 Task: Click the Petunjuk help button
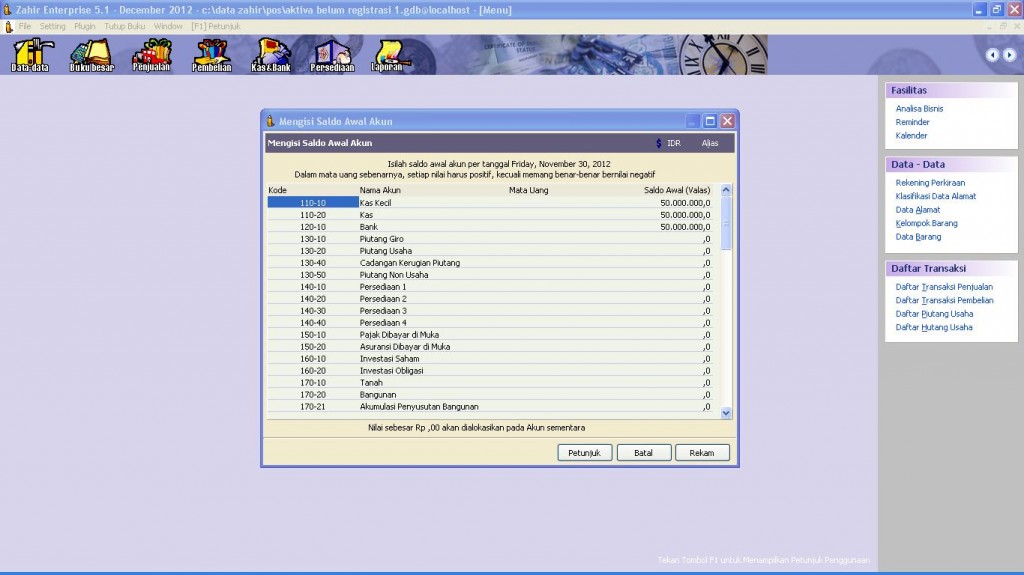(x=584, y=453)
